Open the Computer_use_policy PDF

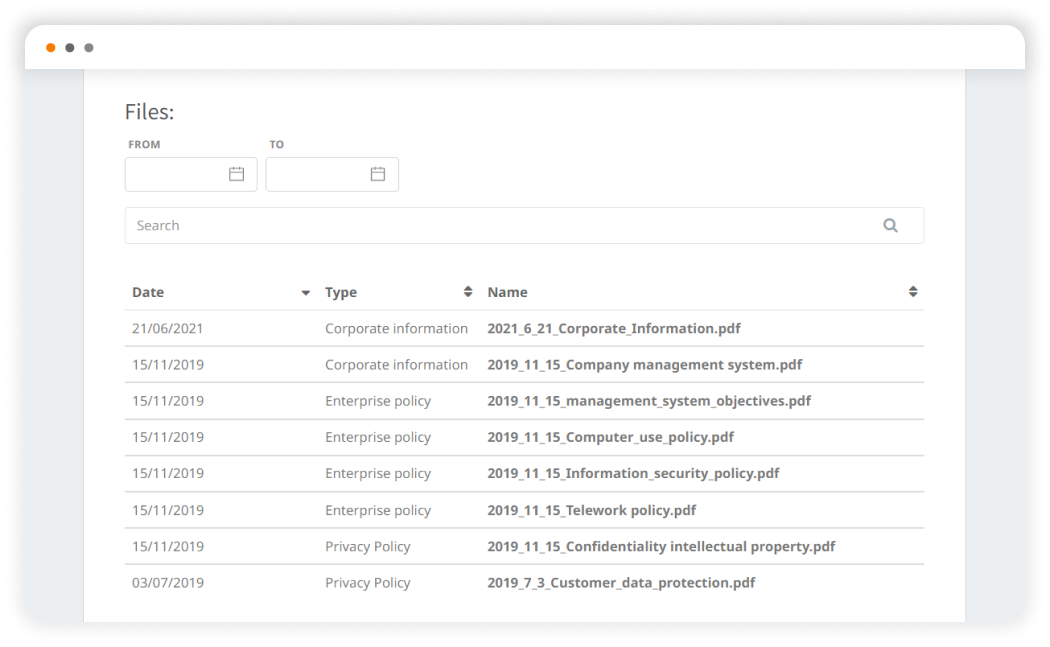pyautogui.click(x=610, y=437)
